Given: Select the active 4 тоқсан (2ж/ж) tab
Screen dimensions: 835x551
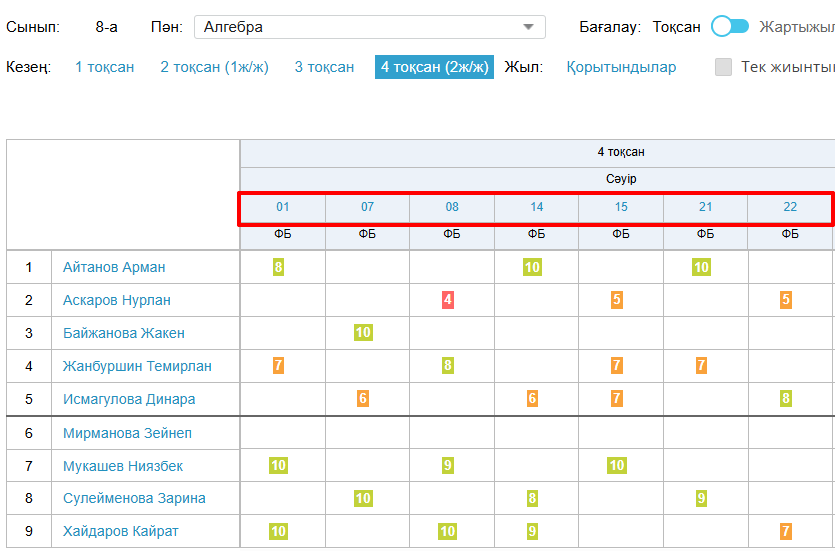Looking at the screenshot, I should (434, 67).
